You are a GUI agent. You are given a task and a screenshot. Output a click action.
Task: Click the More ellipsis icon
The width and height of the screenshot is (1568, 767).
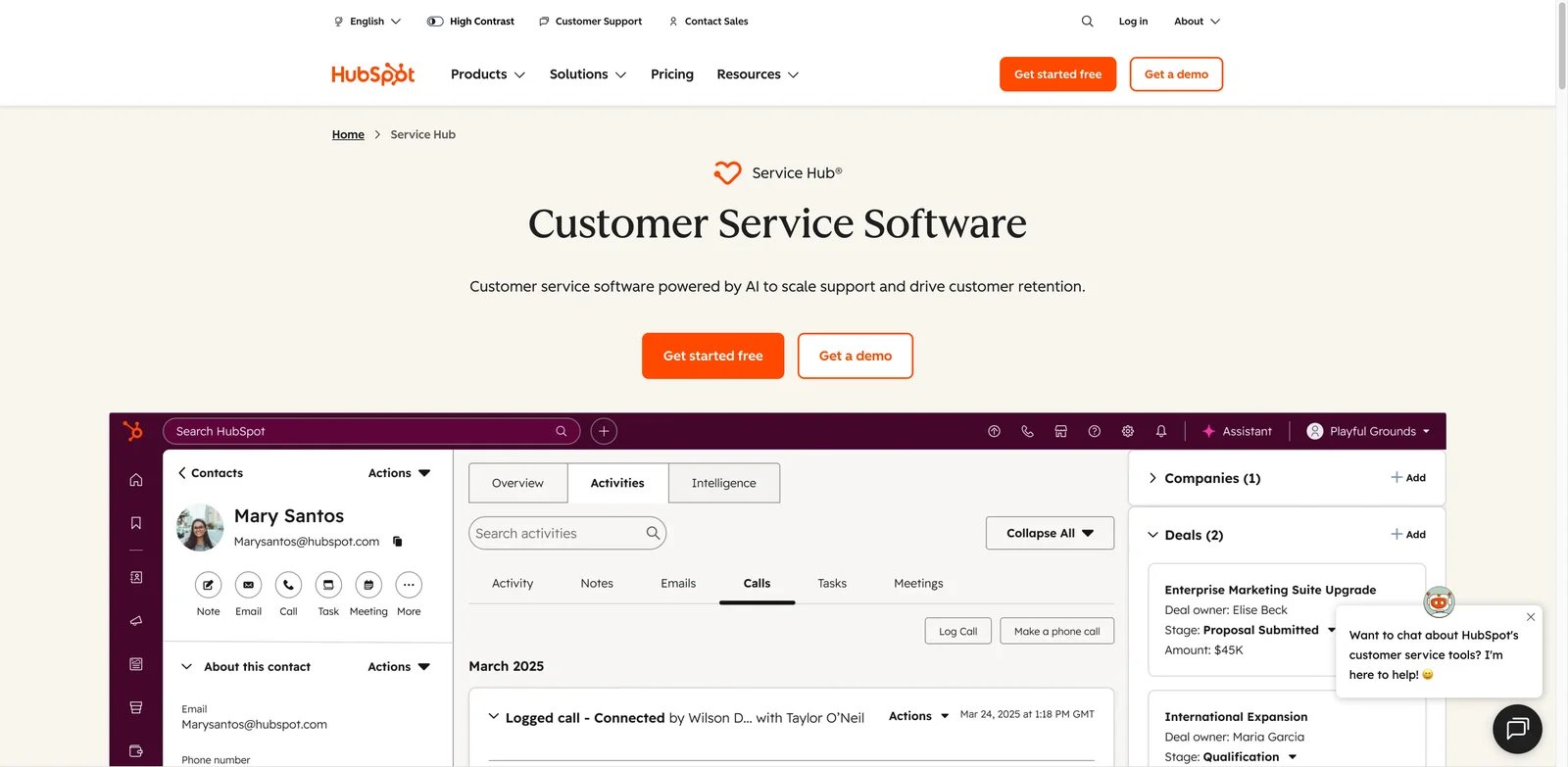click(x=409, y=585)
